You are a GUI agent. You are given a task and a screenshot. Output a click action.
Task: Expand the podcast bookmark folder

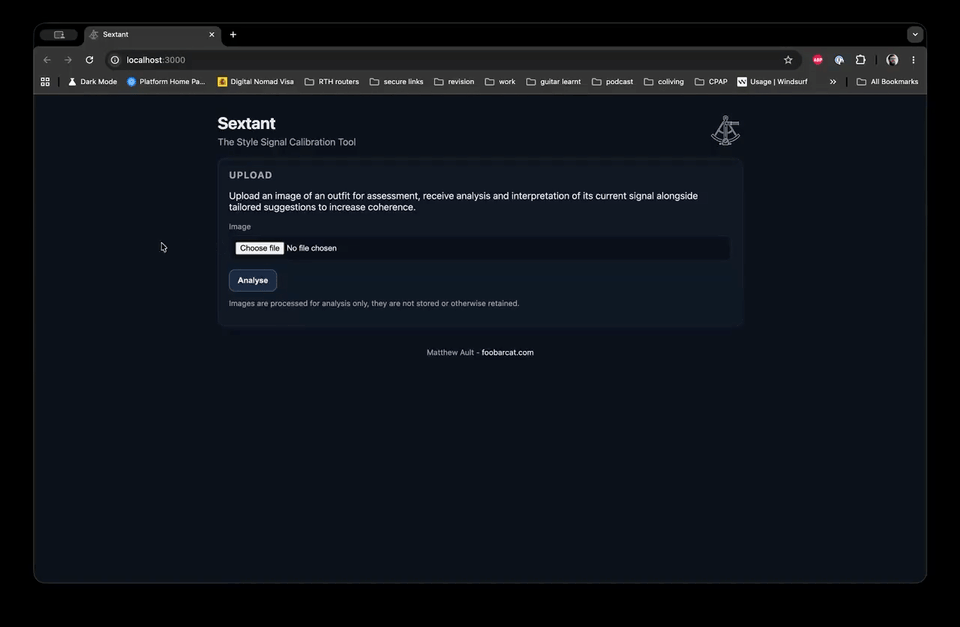pos(612,81)
